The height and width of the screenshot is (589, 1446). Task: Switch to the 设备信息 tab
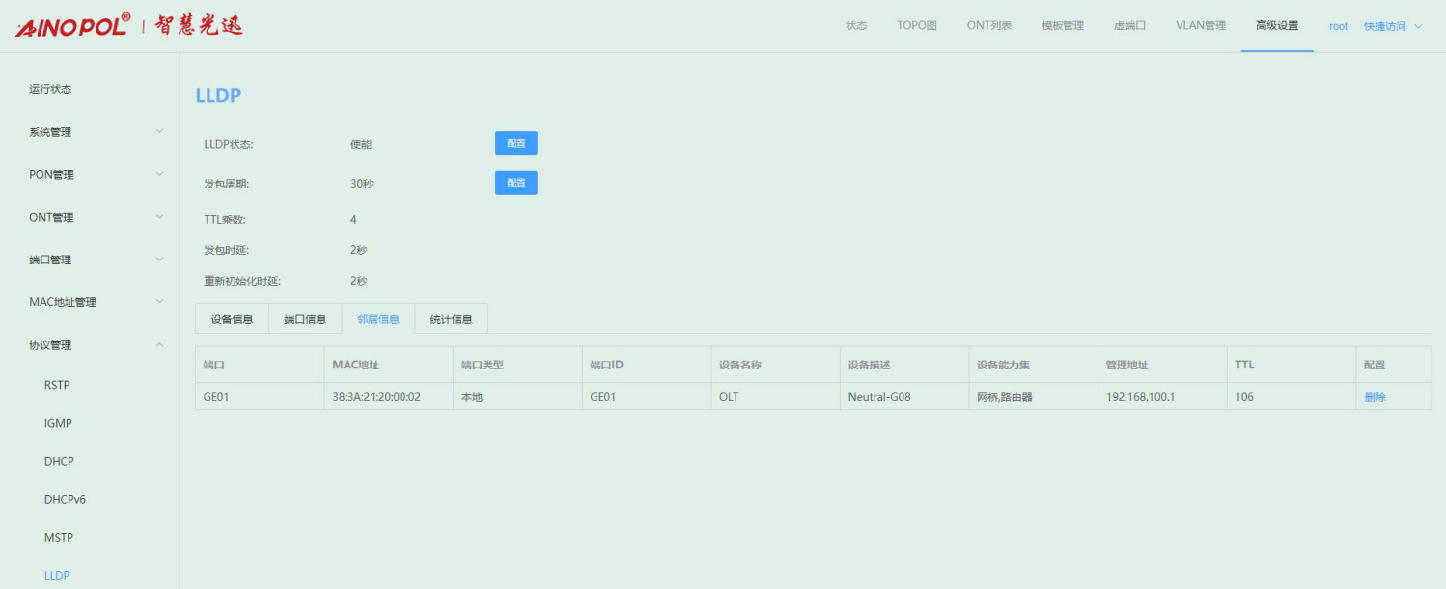(232, 319)
